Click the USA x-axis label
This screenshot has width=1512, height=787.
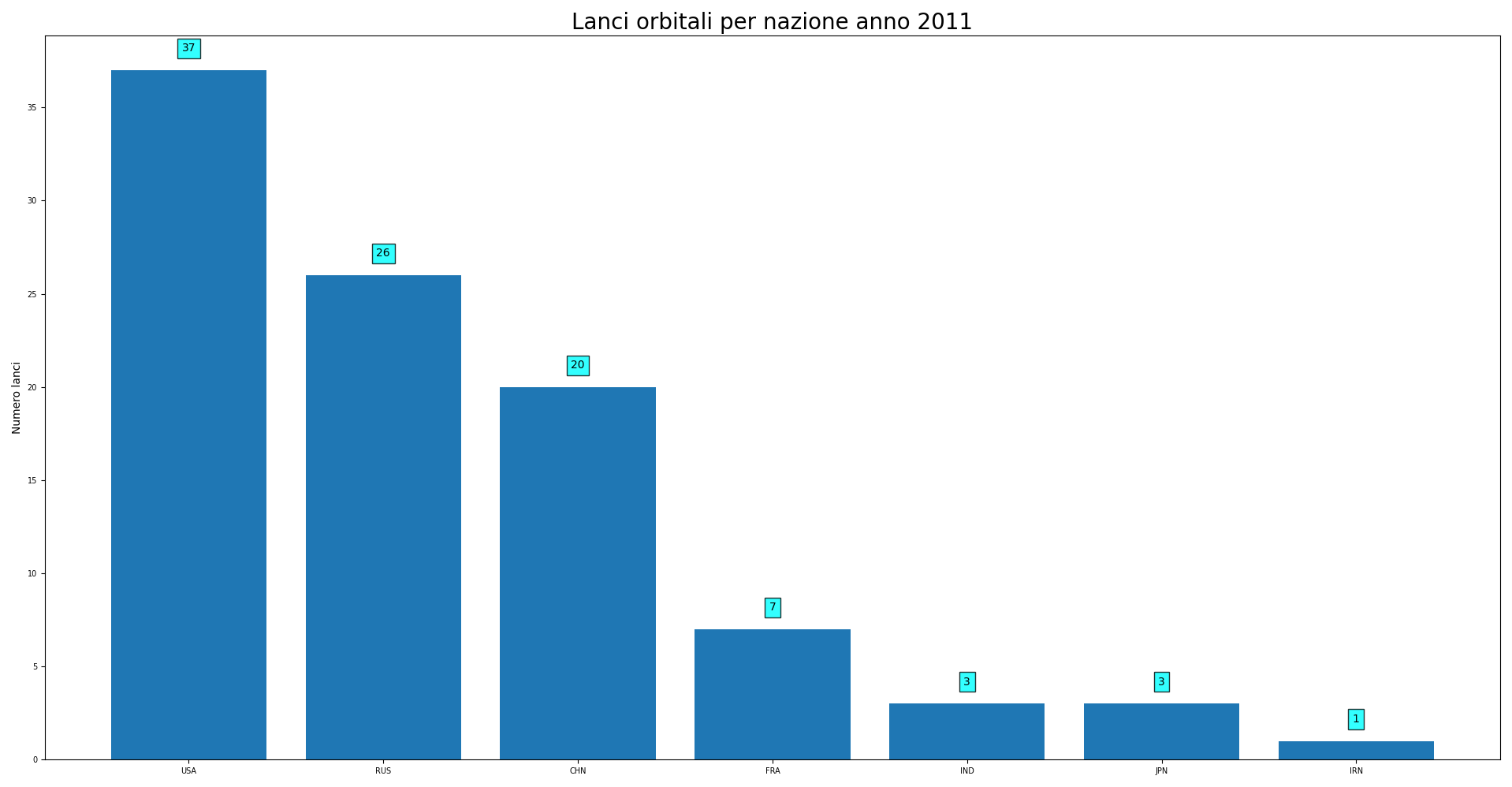[188, 770]
